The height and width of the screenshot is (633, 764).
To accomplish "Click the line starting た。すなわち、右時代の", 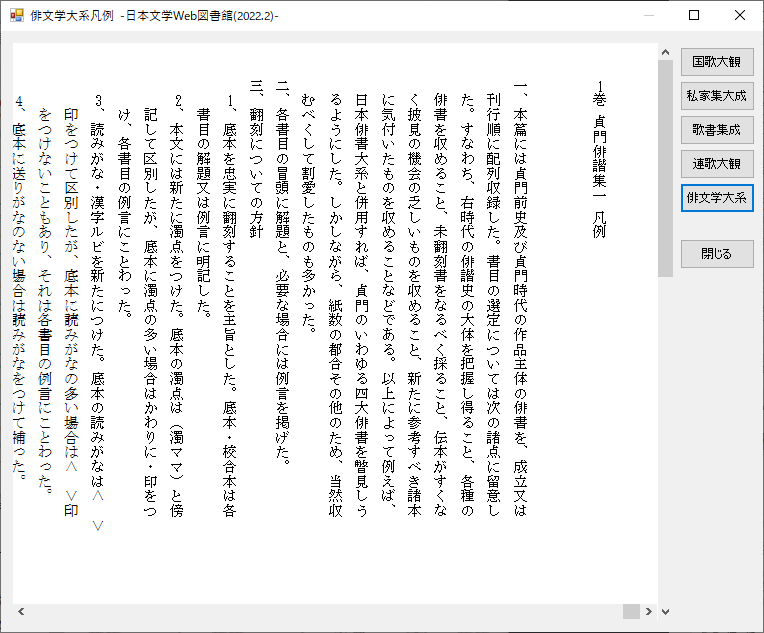I will pyautogui.click(x=467, y=305).
